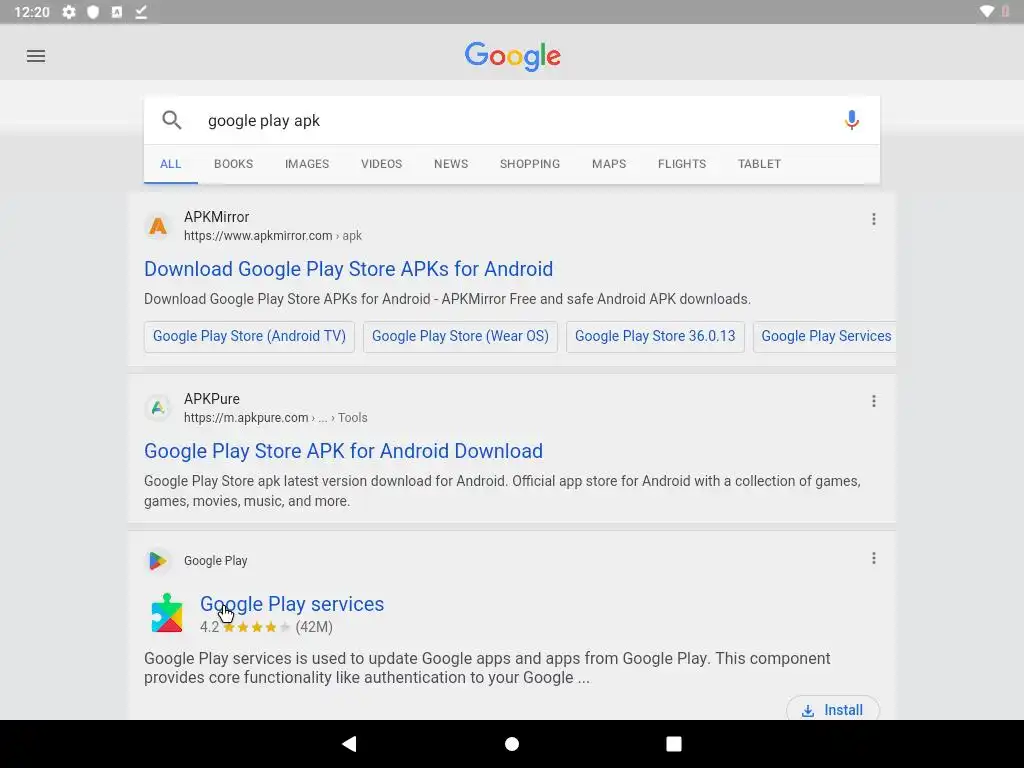Start voice search with microphone icon
Image resolution: width=1024 pixels, height=768 pixels.
(x=852, y=120)
